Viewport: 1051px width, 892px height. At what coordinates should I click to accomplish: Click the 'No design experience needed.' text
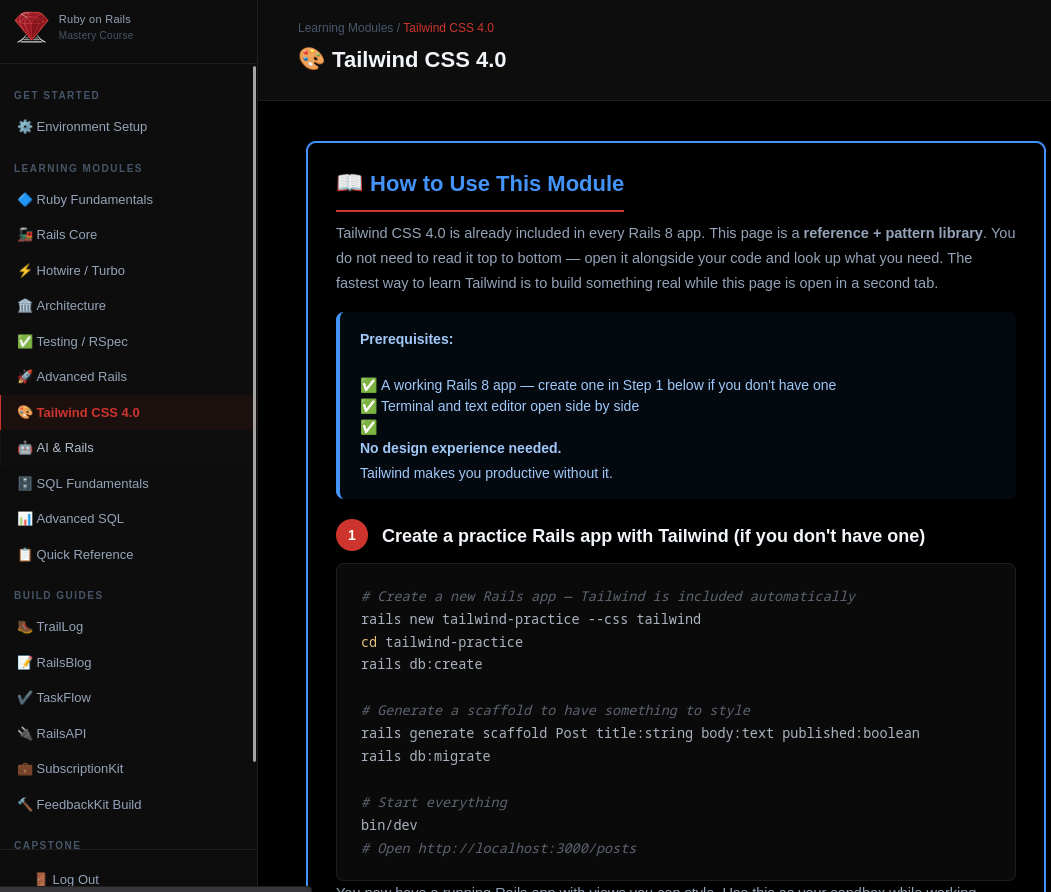(460, 448)
